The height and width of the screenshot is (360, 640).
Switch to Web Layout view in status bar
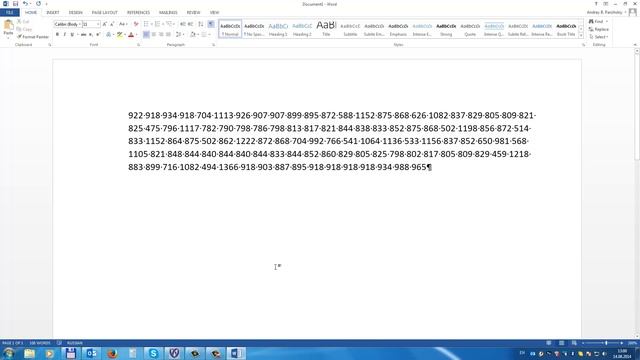574,343
